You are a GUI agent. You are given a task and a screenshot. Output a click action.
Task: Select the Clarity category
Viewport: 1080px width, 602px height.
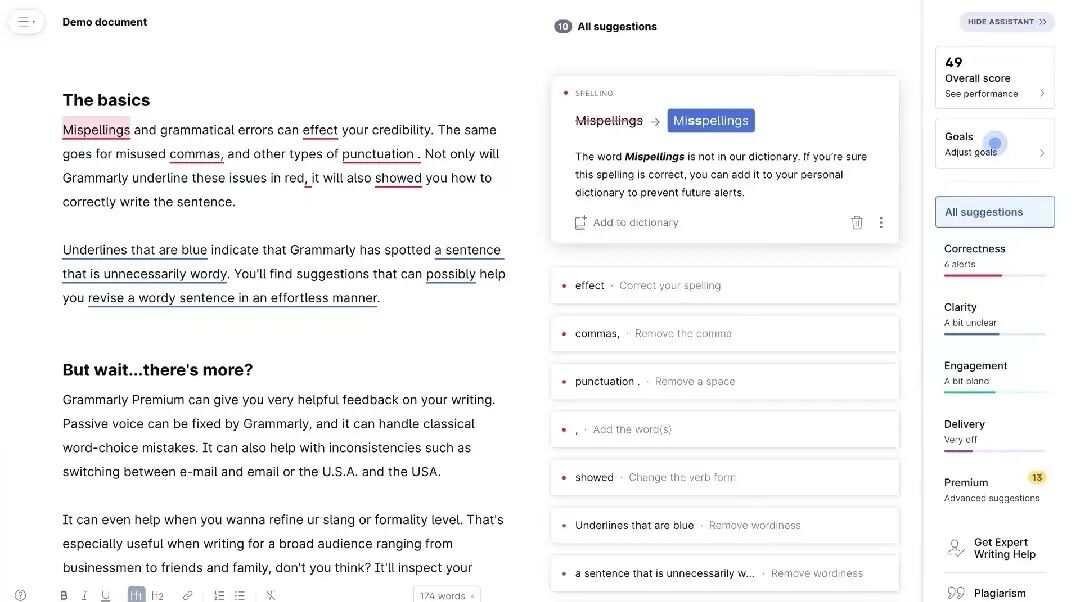point(995,318)
